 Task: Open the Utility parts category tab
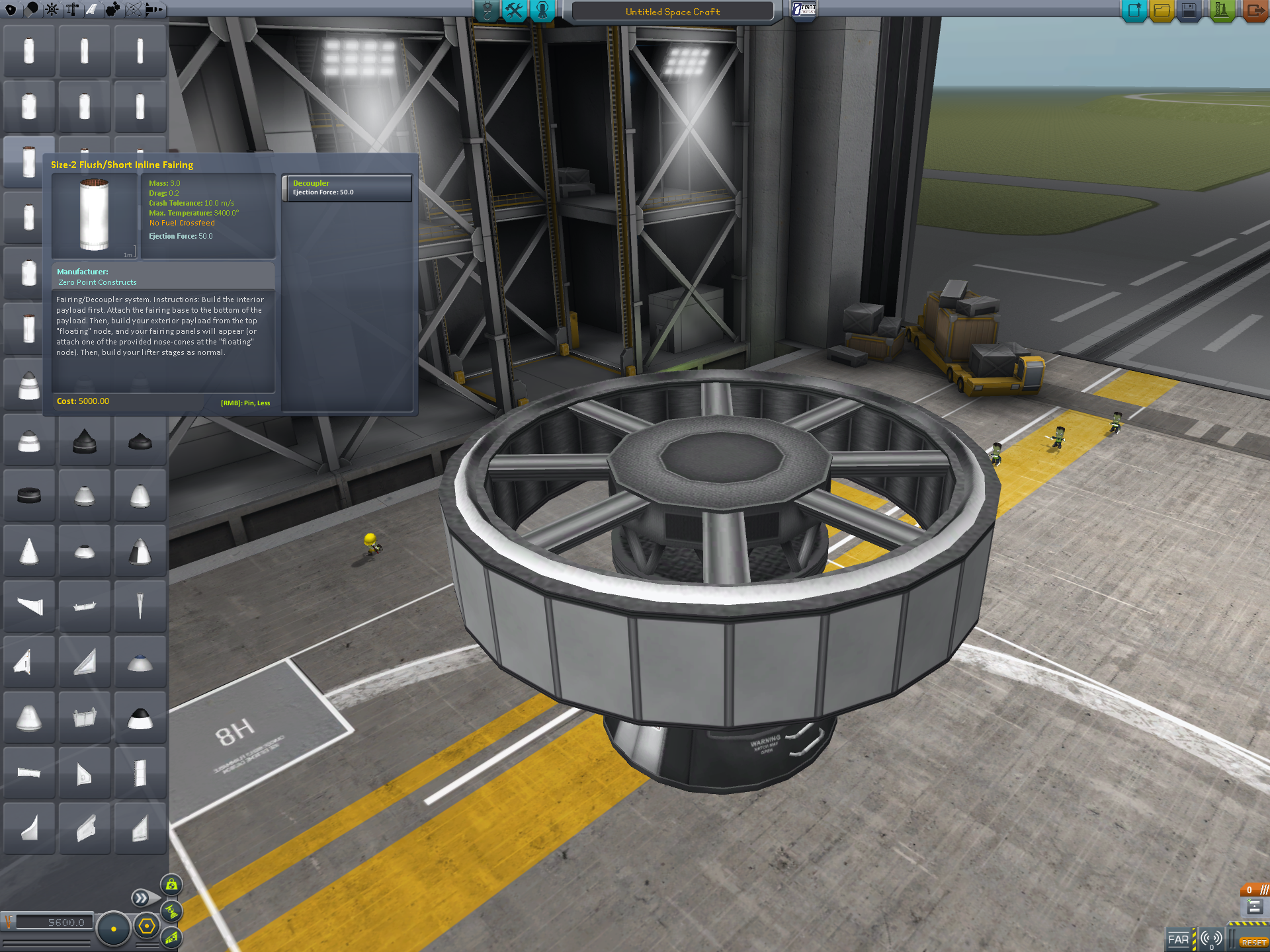113,9
